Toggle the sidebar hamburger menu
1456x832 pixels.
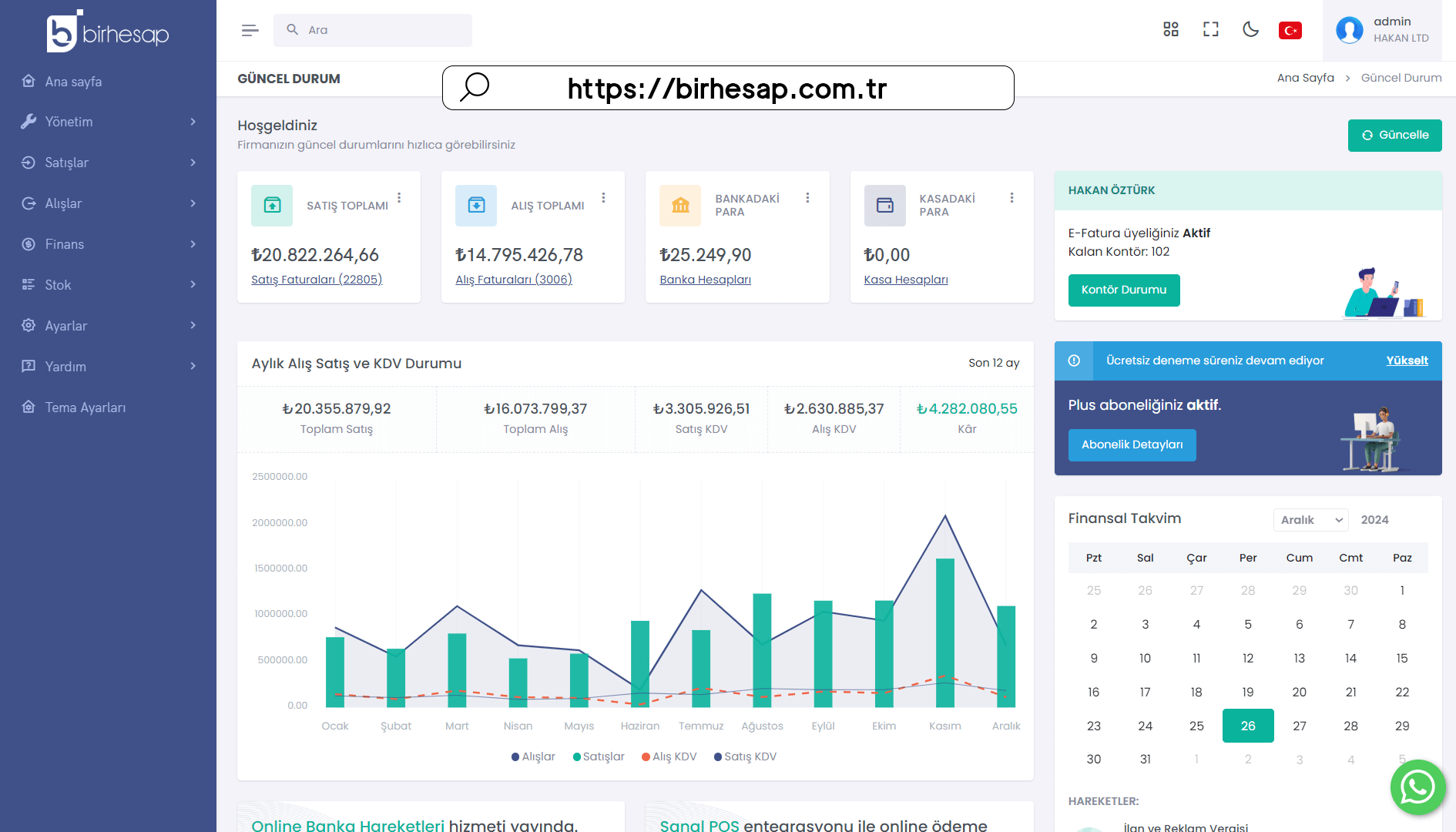click(250, 30)
